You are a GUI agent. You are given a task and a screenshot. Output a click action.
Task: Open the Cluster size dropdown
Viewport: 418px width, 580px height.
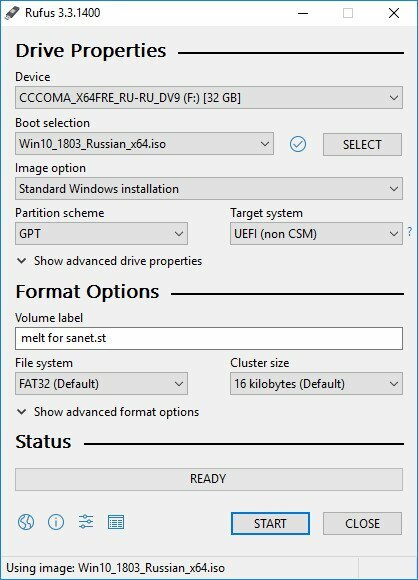(316, 384)
